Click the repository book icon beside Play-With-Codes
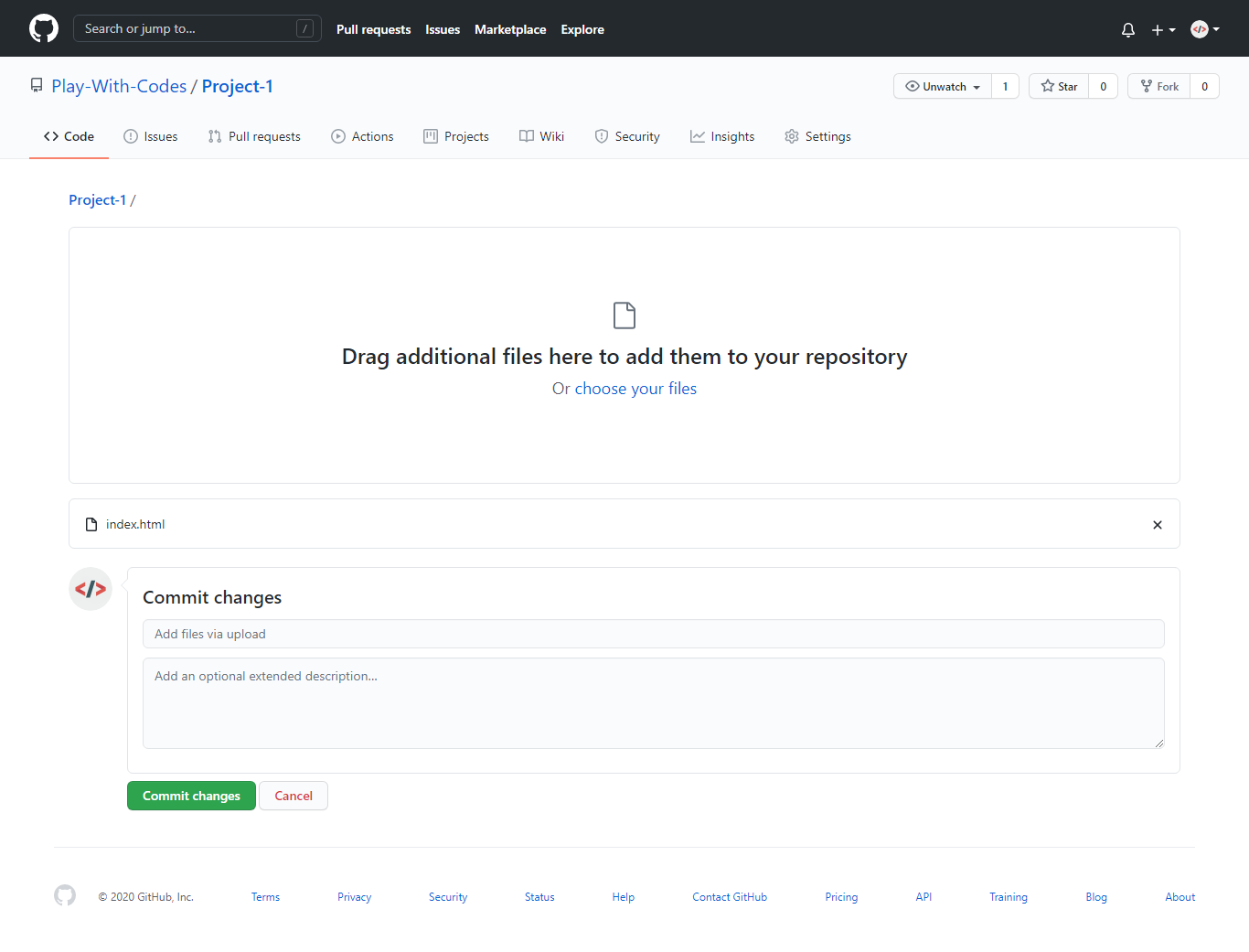 tap(37, 86)
